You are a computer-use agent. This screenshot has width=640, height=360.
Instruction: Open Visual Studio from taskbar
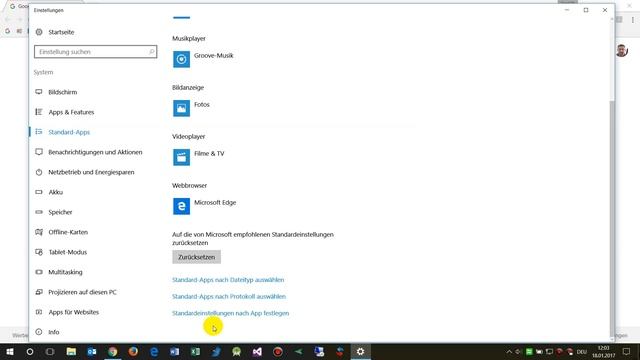257,351
